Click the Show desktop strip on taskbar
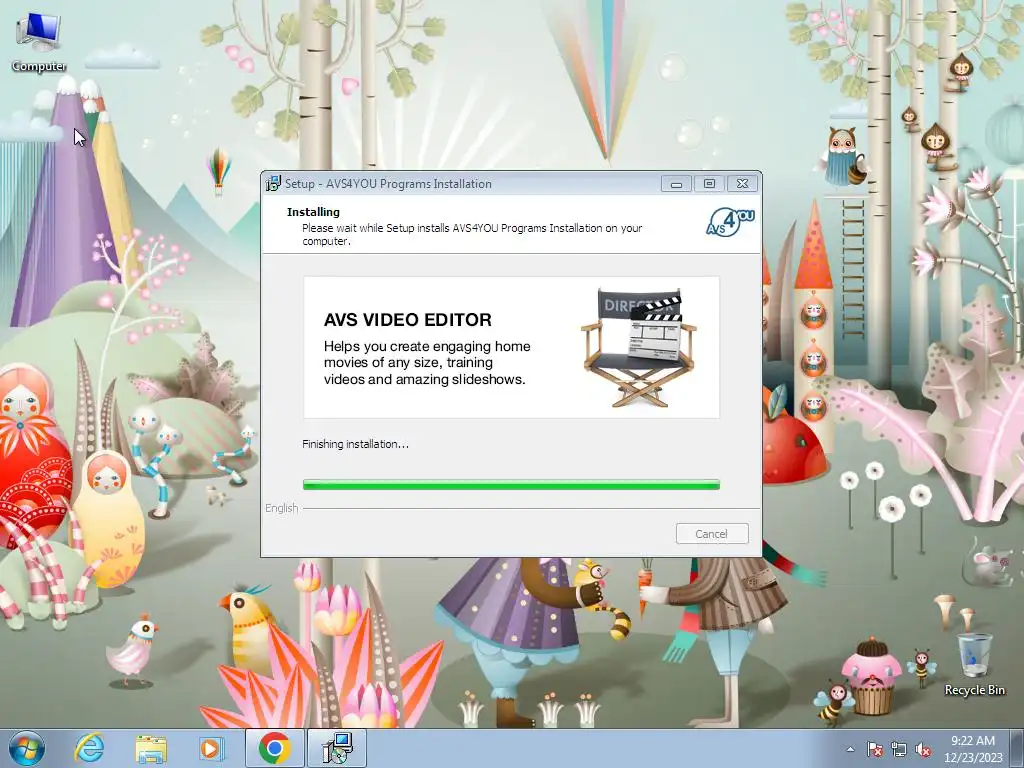The height and width of the screenshot is (768, 1024). tap(1019, 748)
